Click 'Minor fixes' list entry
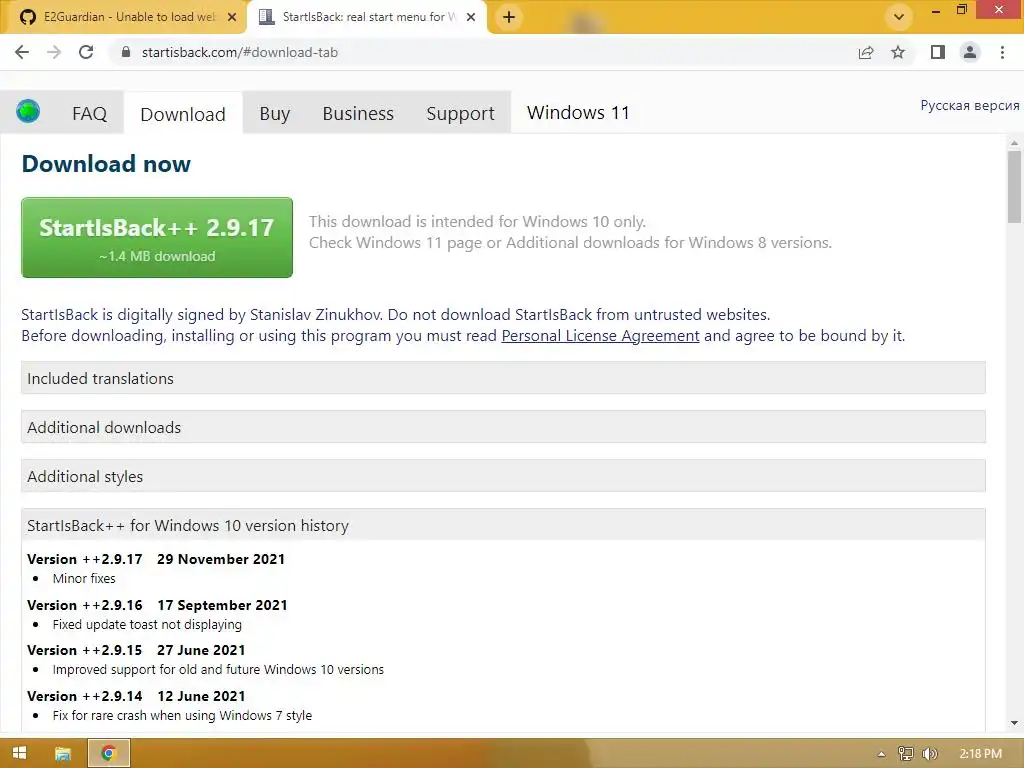This screenshot has height=768, width=1024. point(84,578)
